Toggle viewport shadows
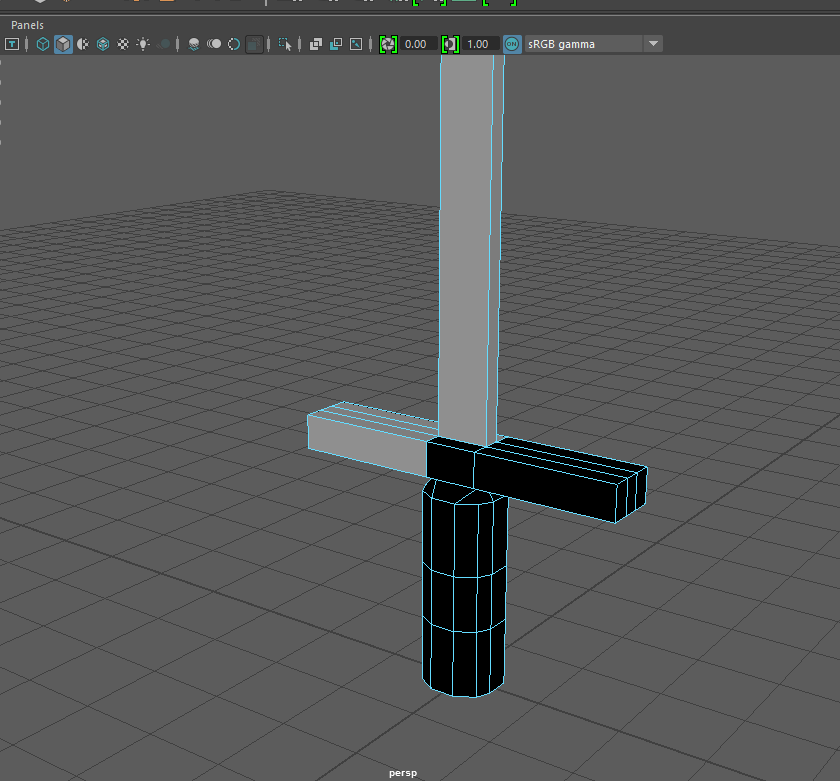 (x=165, y=44)
